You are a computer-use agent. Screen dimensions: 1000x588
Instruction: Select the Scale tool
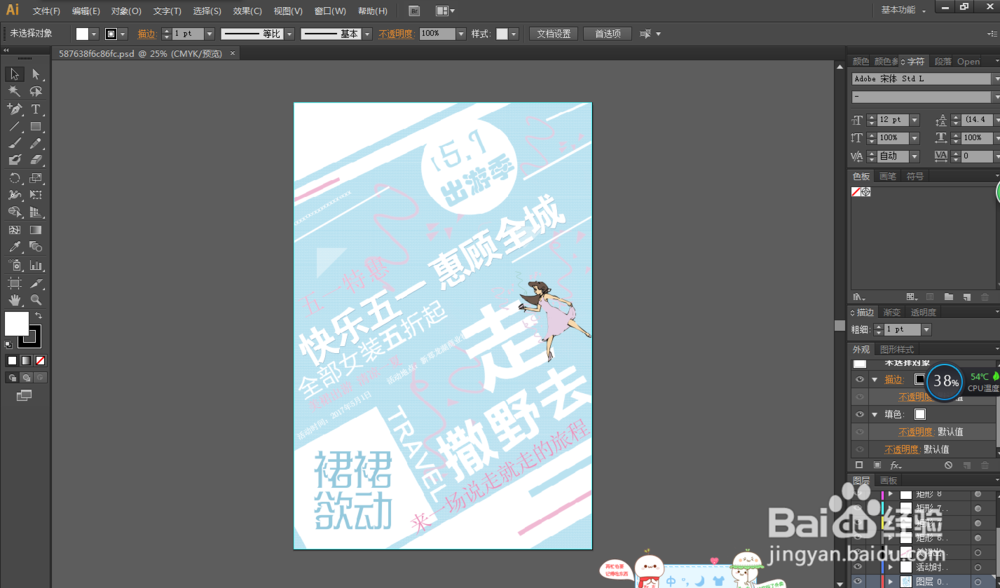point(36,178)
